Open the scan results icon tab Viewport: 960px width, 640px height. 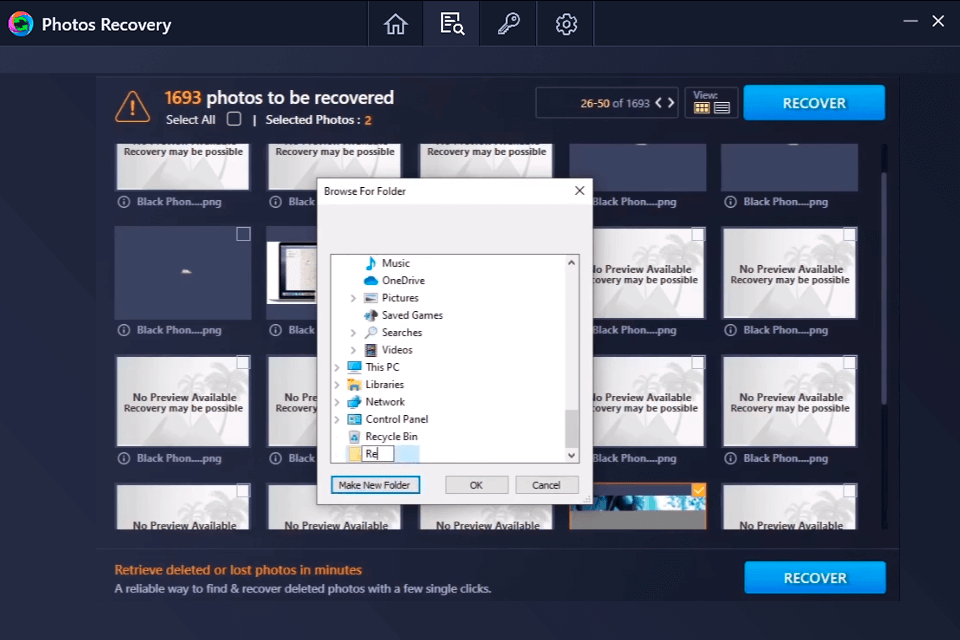pyautogui.click(x=452, y=24)
